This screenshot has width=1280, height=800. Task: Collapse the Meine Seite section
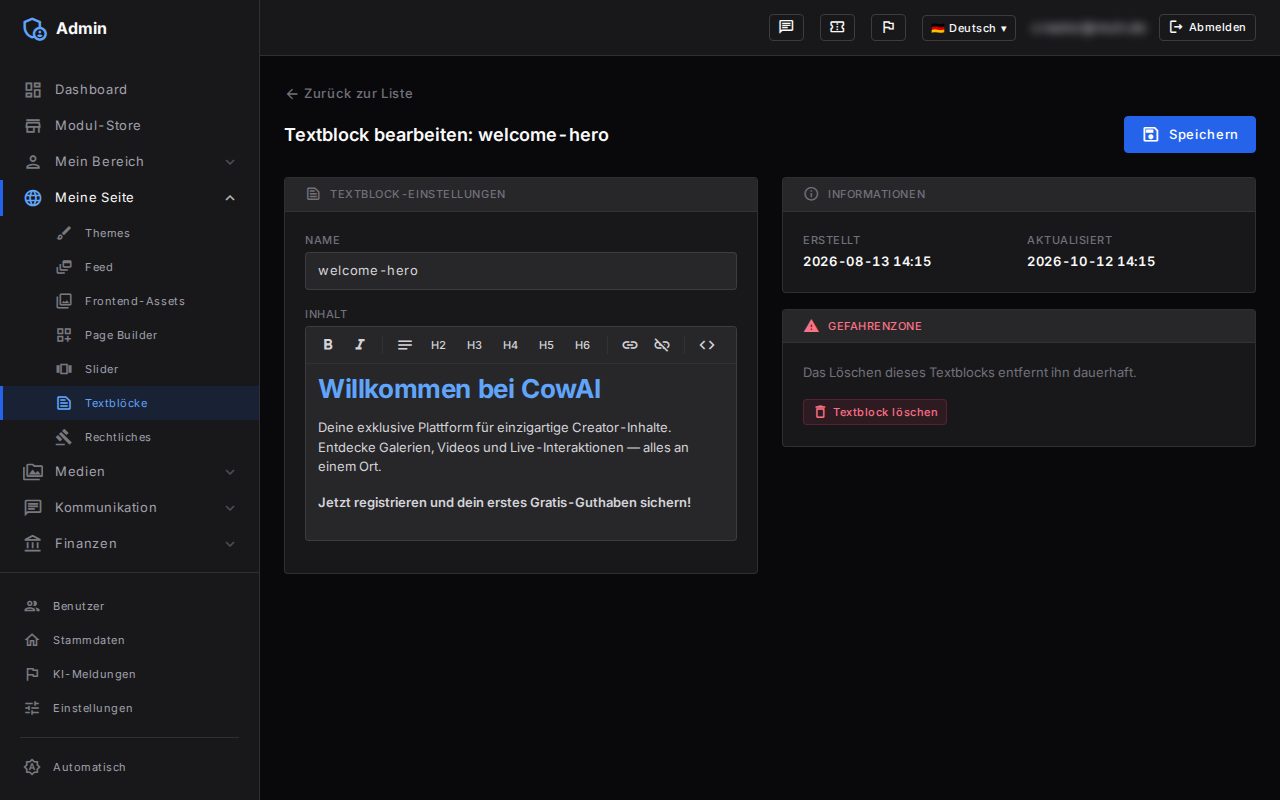(x=130, y=197)
